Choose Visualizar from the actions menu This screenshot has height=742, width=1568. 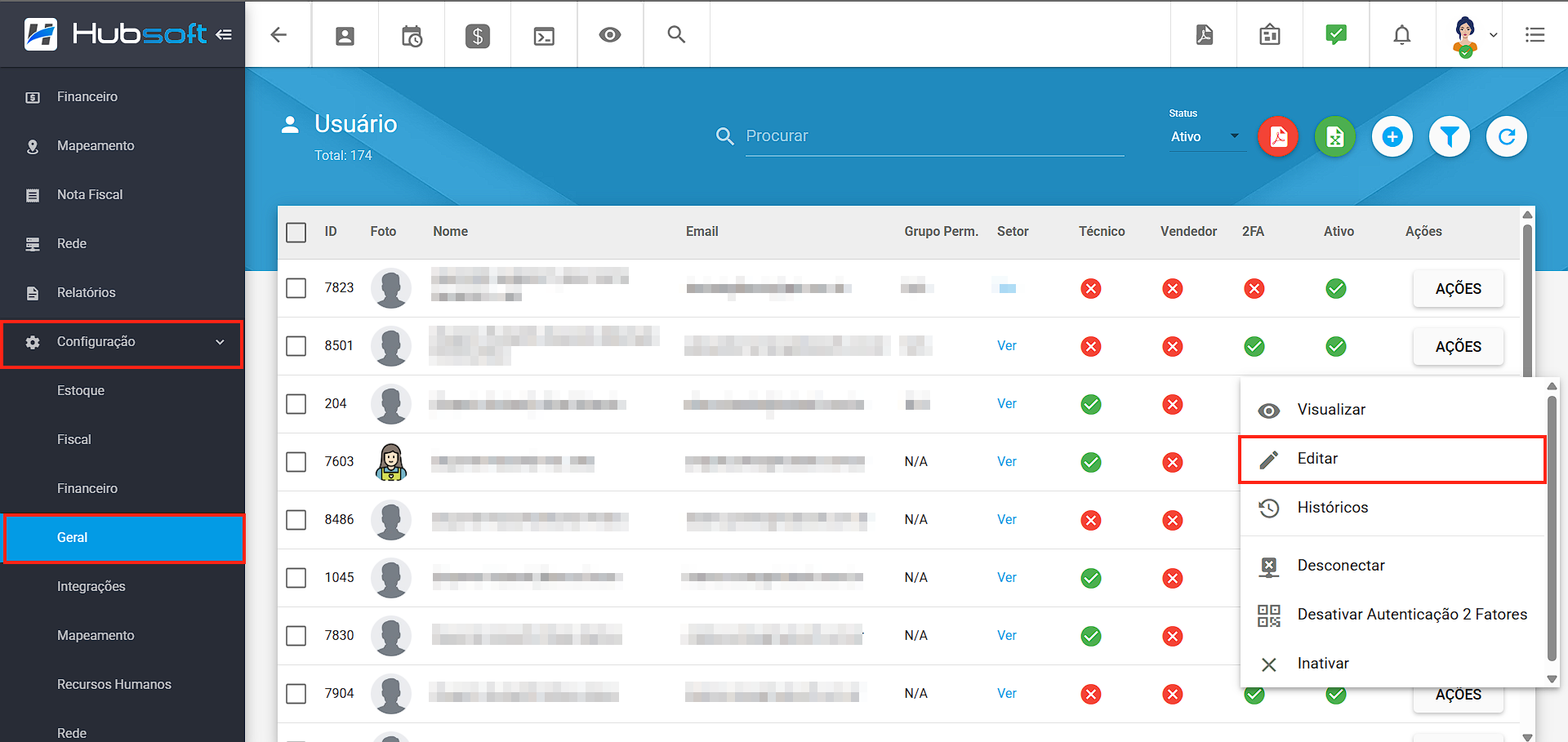(1393, 410)
